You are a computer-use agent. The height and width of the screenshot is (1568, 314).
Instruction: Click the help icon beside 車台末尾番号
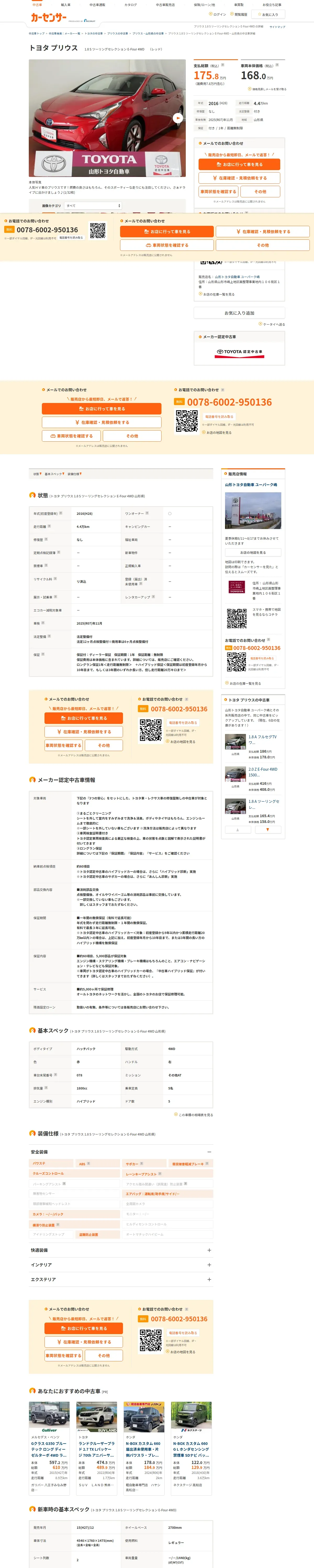(55, 1074)
